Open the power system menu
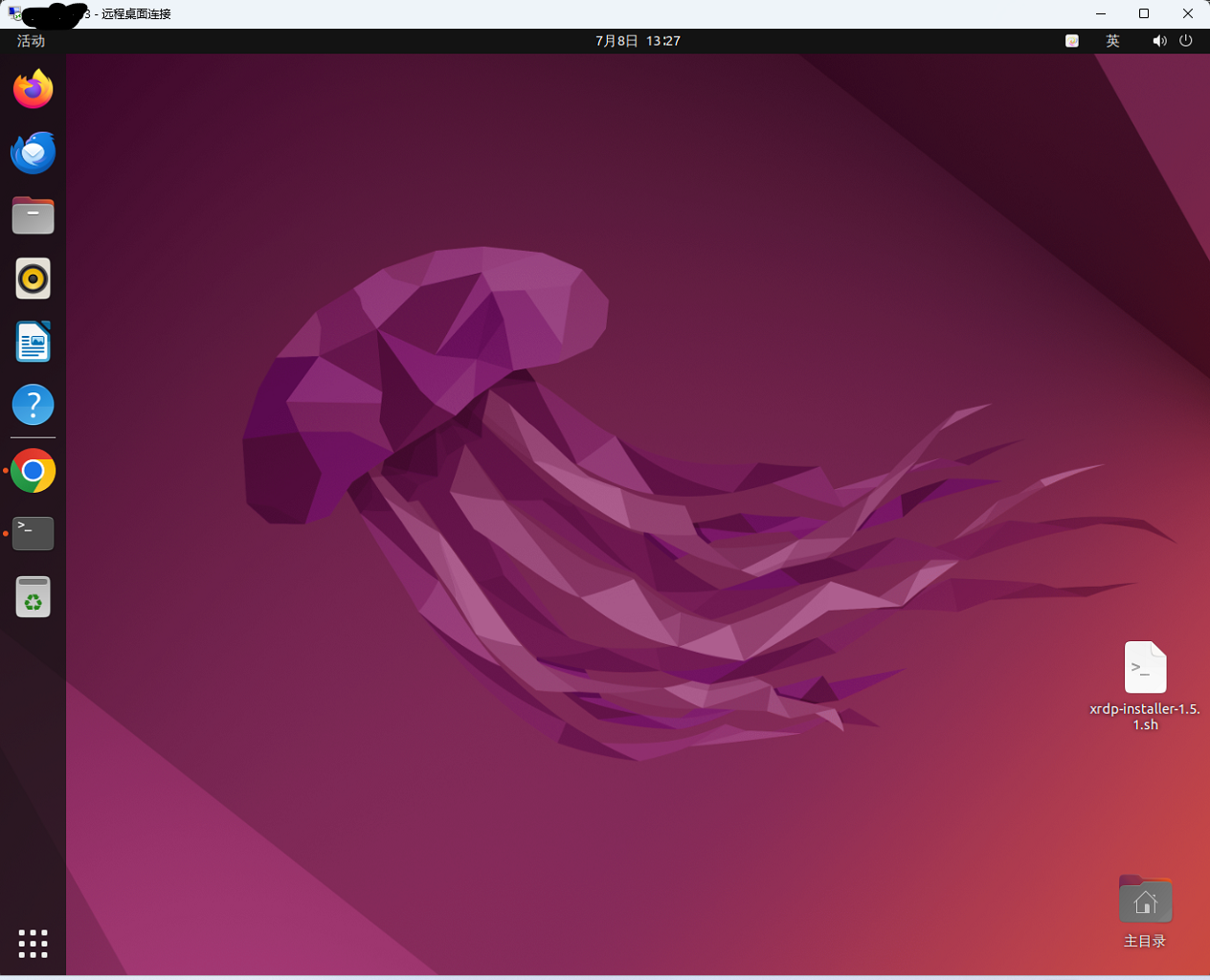The width and height of the screenshot is (1210, 980). 1186,41
